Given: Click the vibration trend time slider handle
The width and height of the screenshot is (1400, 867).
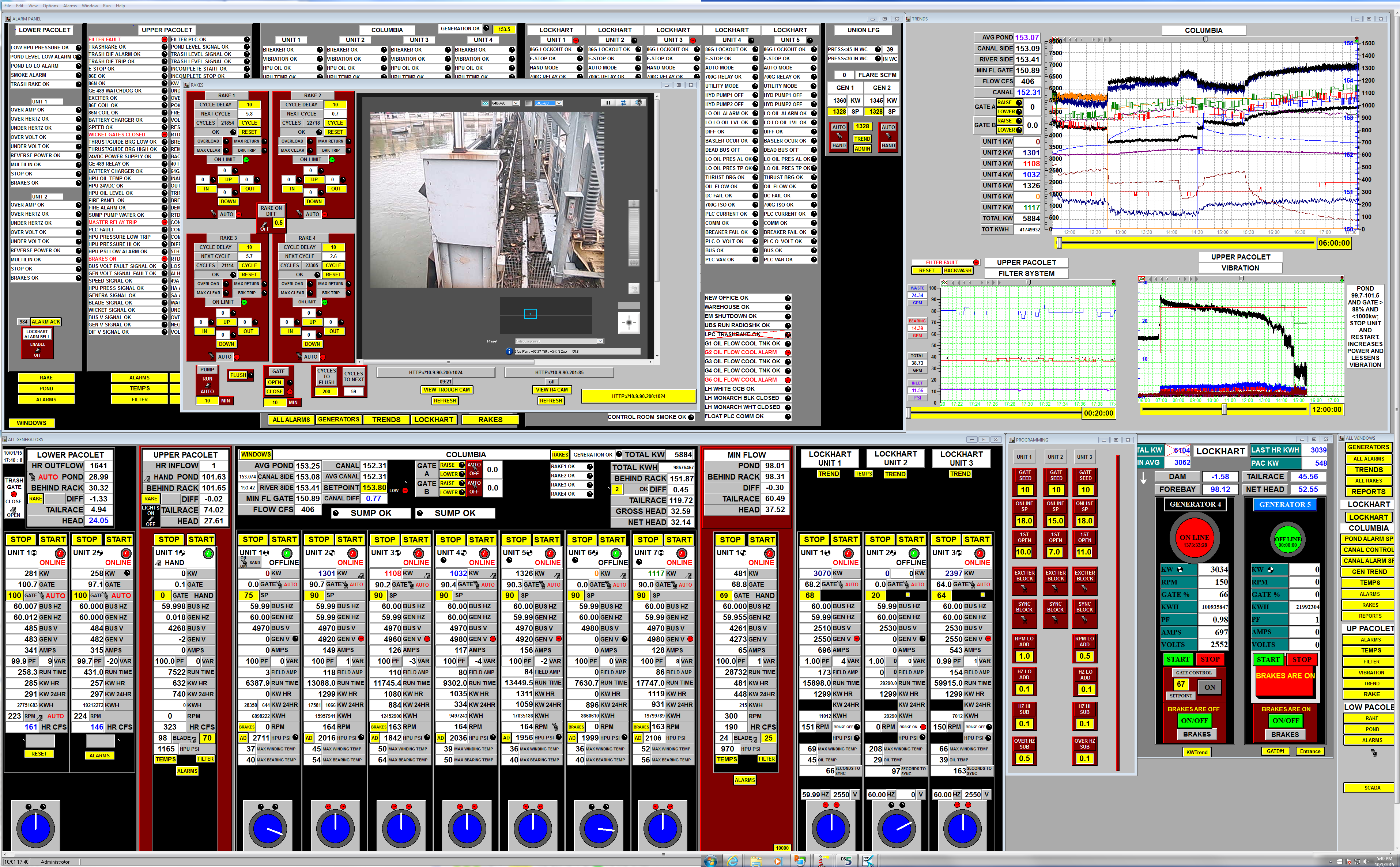Looking at the screenshot, I should coord(1224,409).
